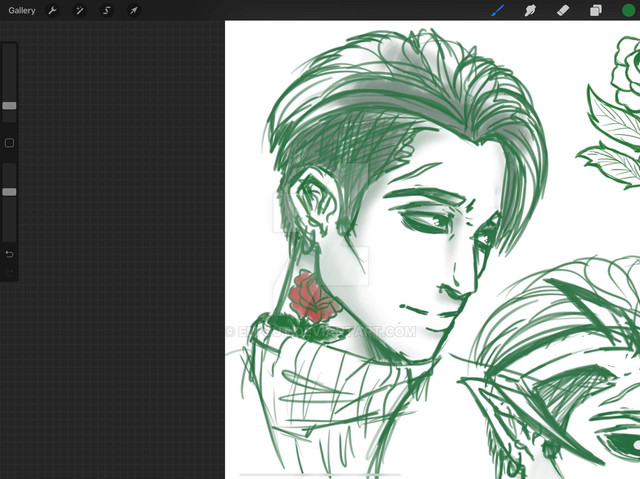Select the Brush tool
Screen dimensions: 640x479
[497, 11]
